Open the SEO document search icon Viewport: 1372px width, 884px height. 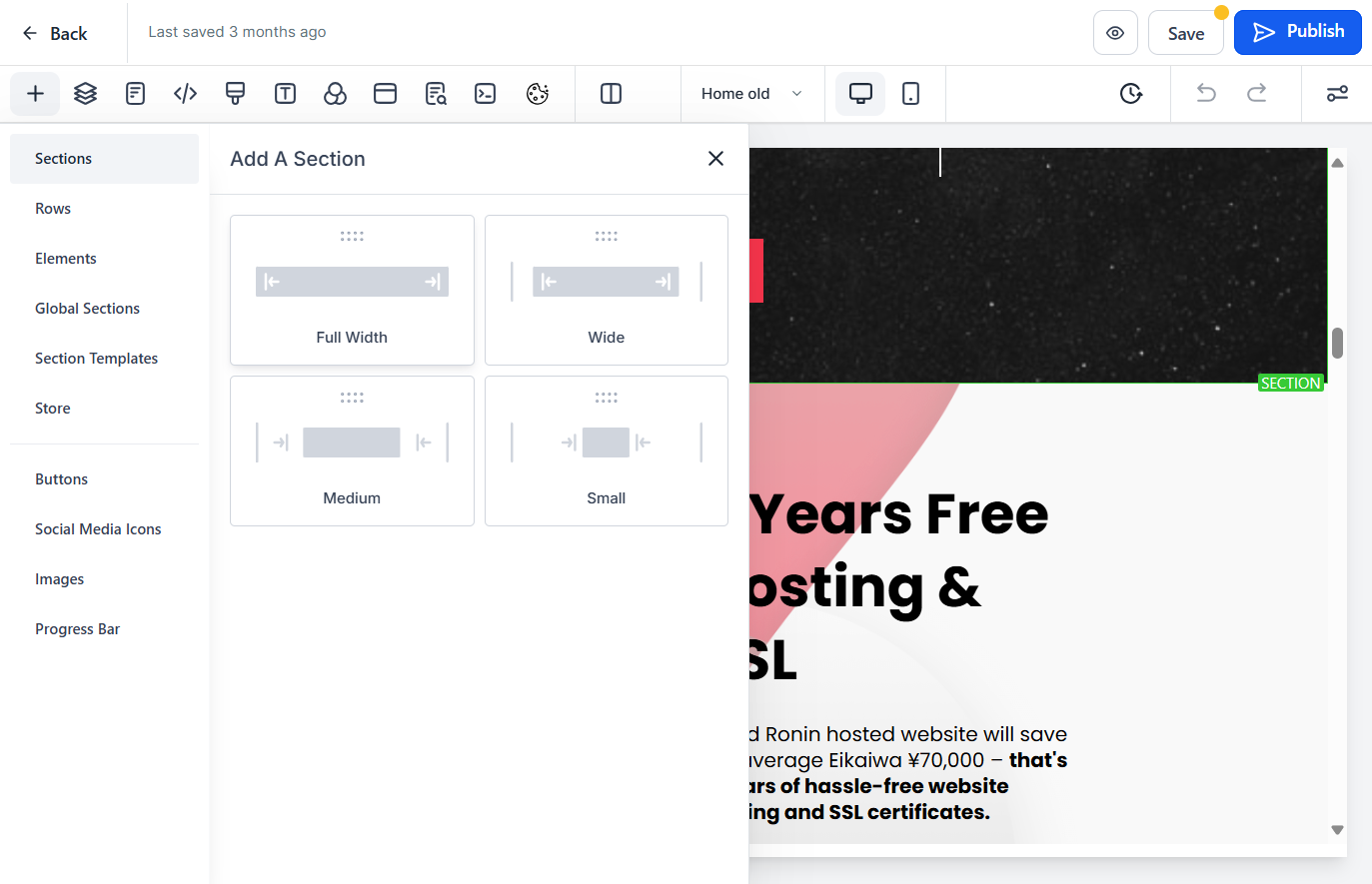click(436, 94)
